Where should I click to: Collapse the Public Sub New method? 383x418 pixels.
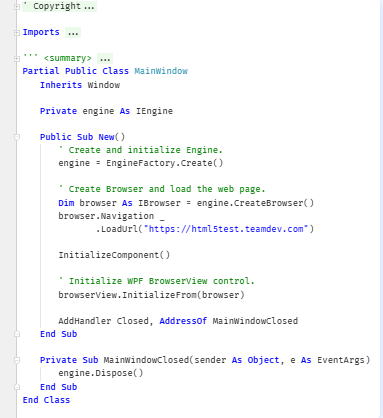(17, 137)
